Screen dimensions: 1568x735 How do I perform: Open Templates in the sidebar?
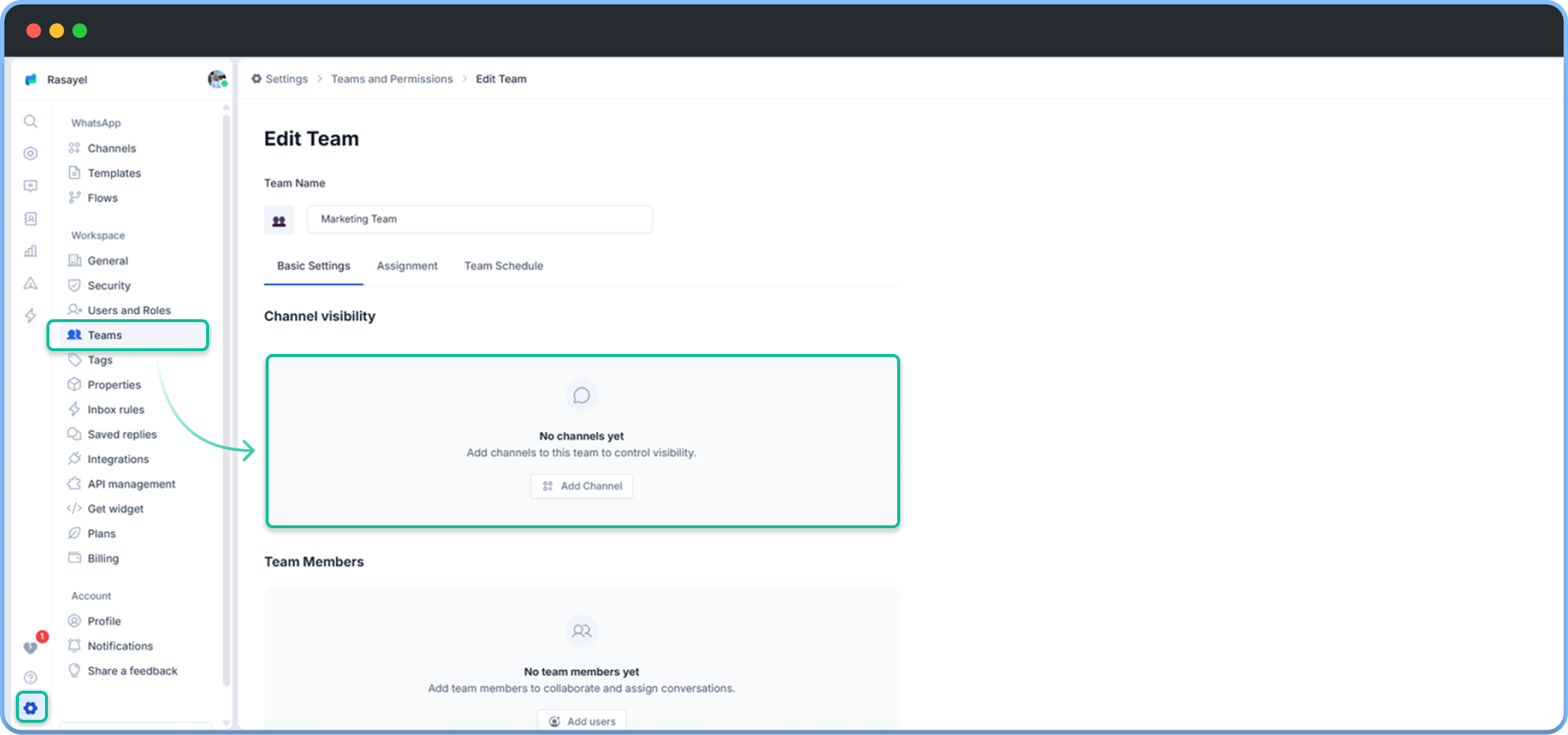tap(114, 173)
